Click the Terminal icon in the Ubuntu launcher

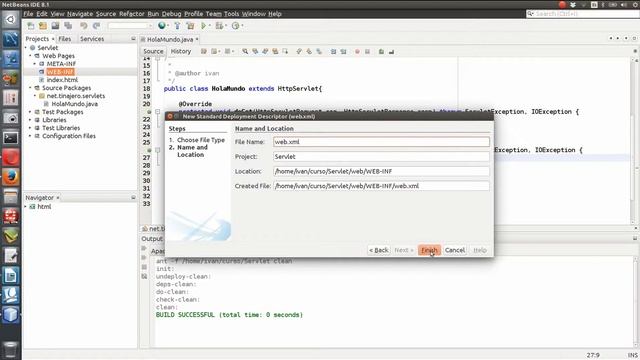pos(11,138)
